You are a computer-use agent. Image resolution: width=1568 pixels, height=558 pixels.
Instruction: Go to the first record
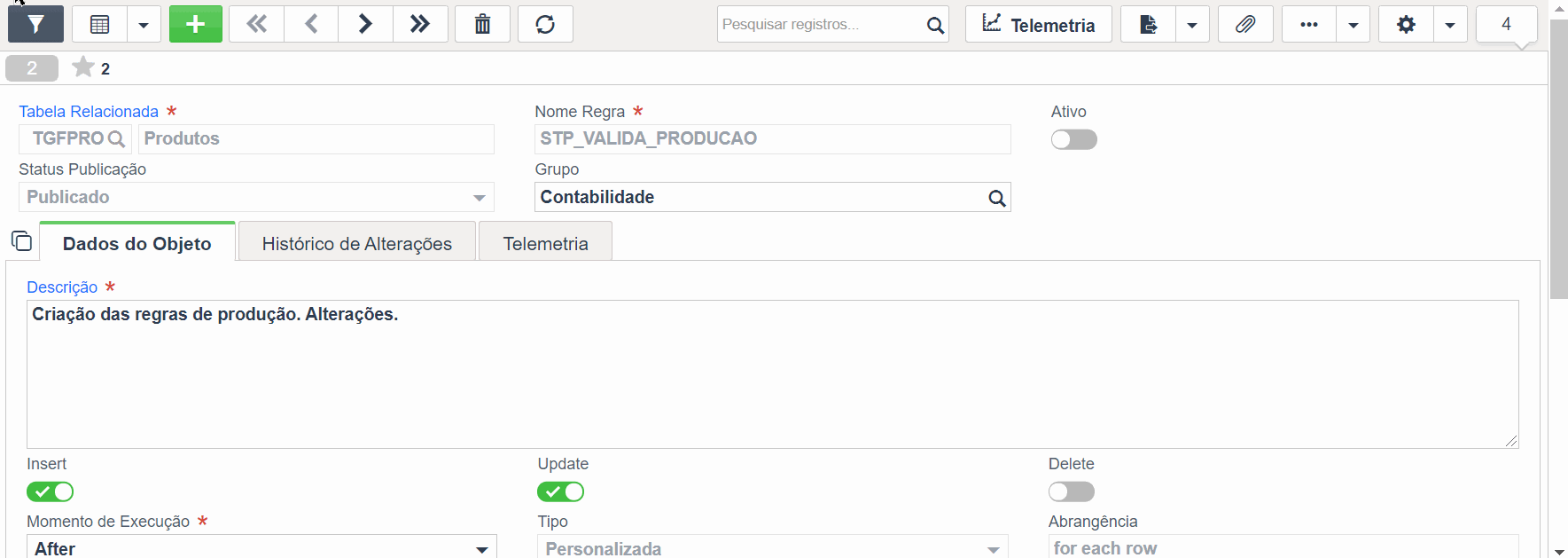click(x=256, y=24)
